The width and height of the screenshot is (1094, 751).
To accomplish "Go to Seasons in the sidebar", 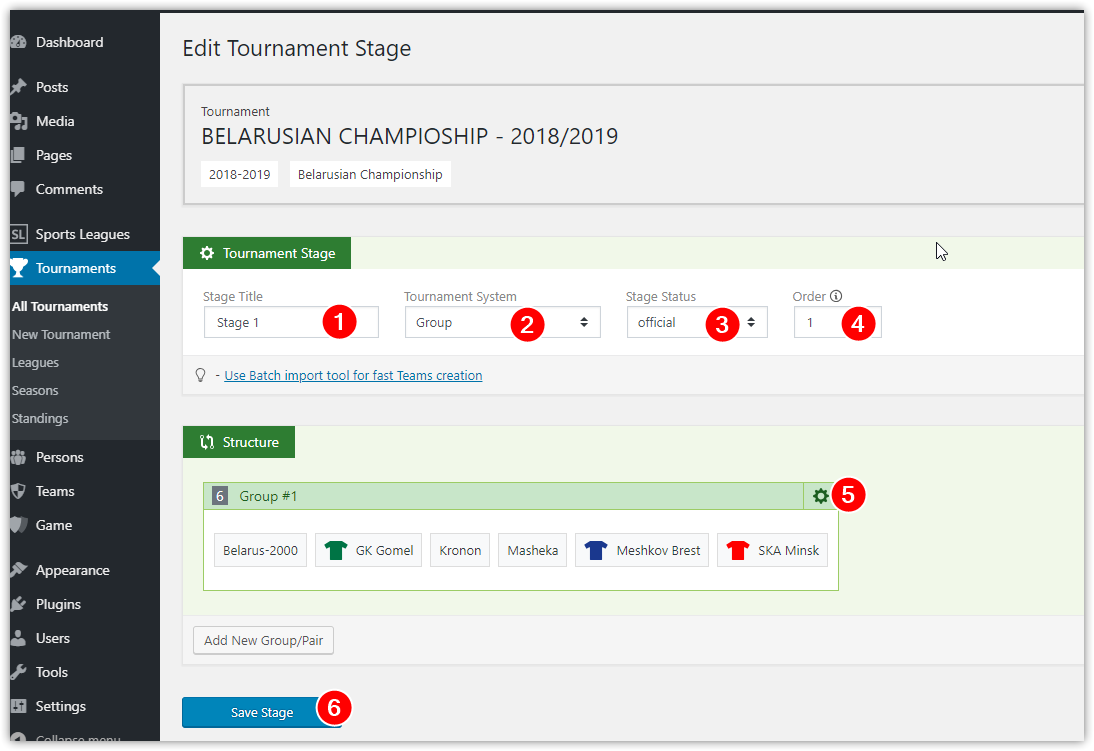I will point(35,391).
